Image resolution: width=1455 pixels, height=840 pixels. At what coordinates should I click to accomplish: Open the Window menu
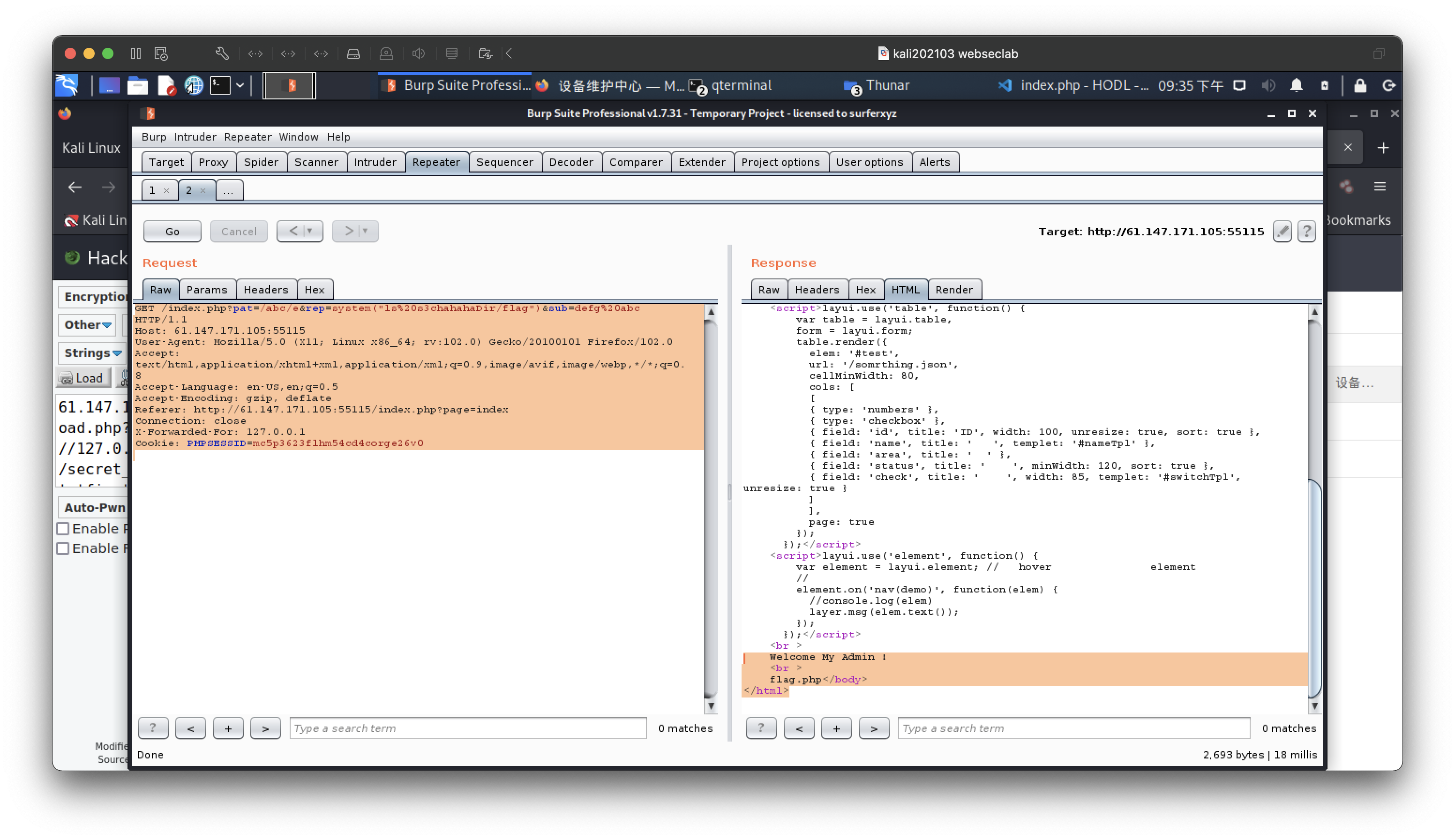click(298, 137)
